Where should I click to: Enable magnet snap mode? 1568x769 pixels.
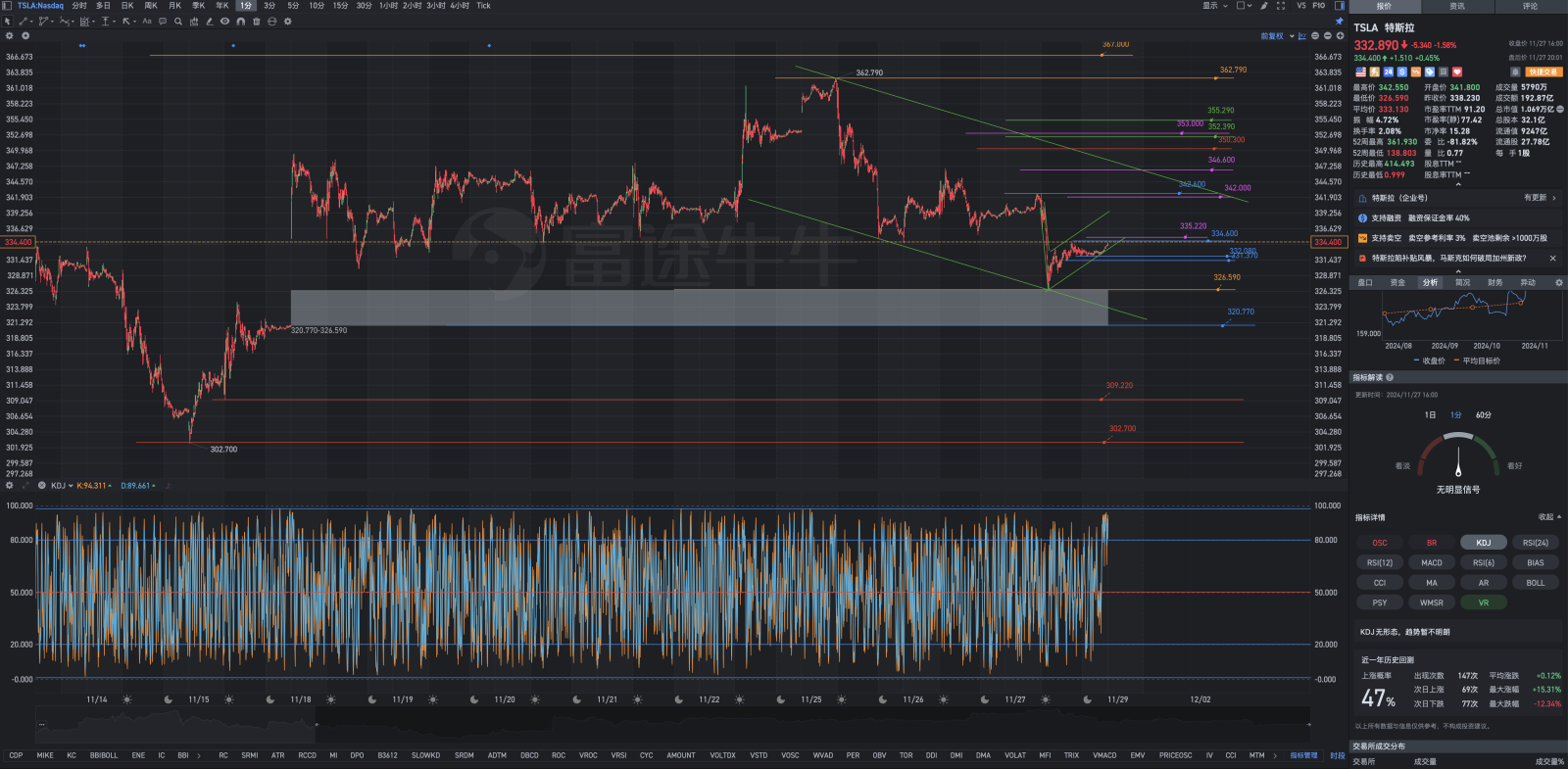pos(240,22)
